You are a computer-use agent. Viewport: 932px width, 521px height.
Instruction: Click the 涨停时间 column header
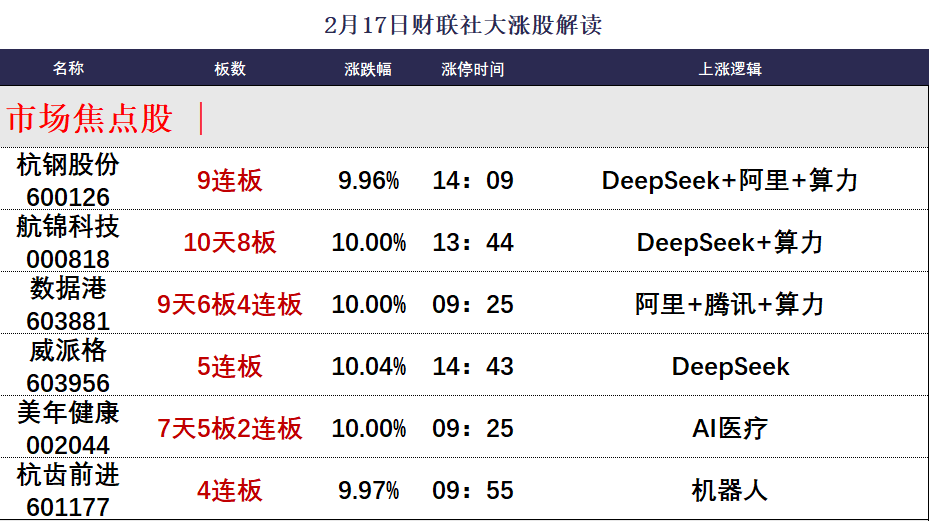point(473,69)
